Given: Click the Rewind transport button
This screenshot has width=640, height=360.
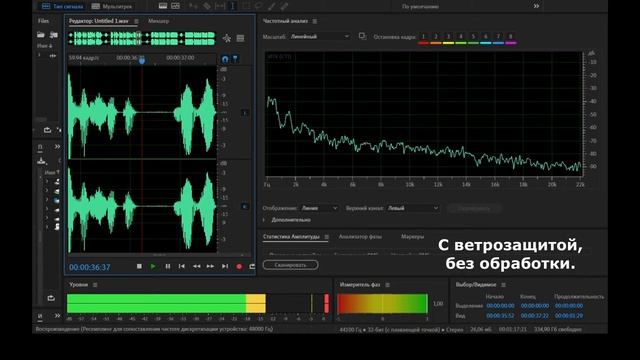Looking at the screenshot, I should coord(196,266).
